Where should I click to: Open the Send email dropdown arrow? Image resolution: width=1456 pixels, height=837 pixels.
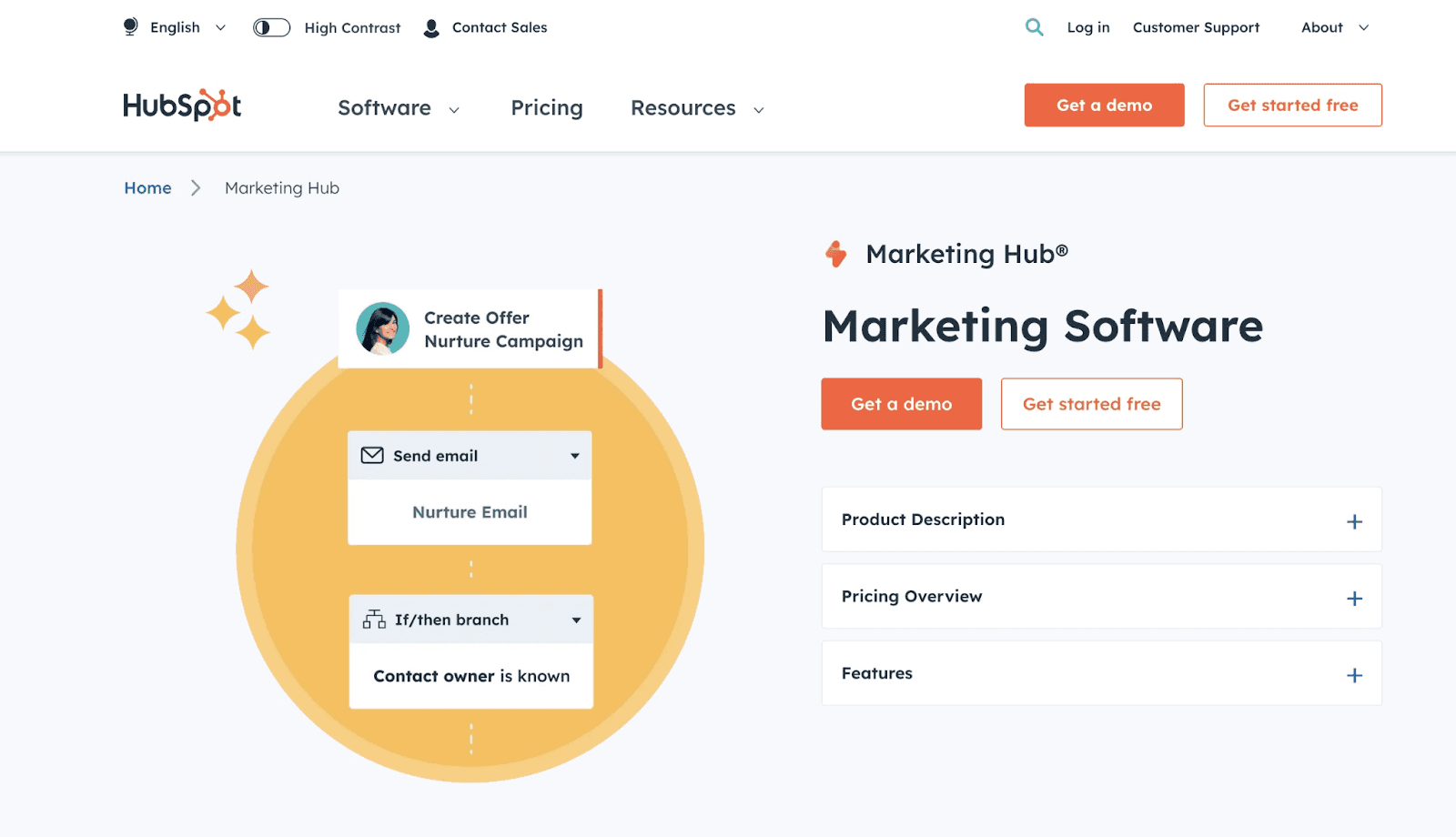coord(575,456)
